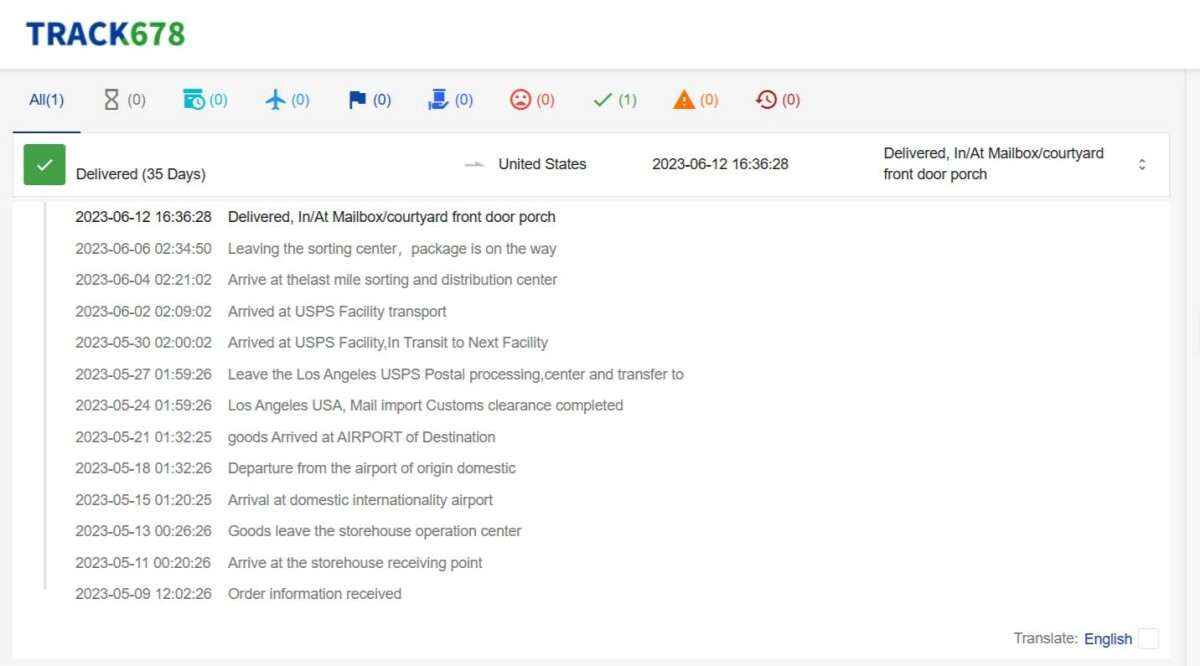Filter by red sad face status
The height and width of the screenshot is (666, 1200).
(x=520, y=100)
